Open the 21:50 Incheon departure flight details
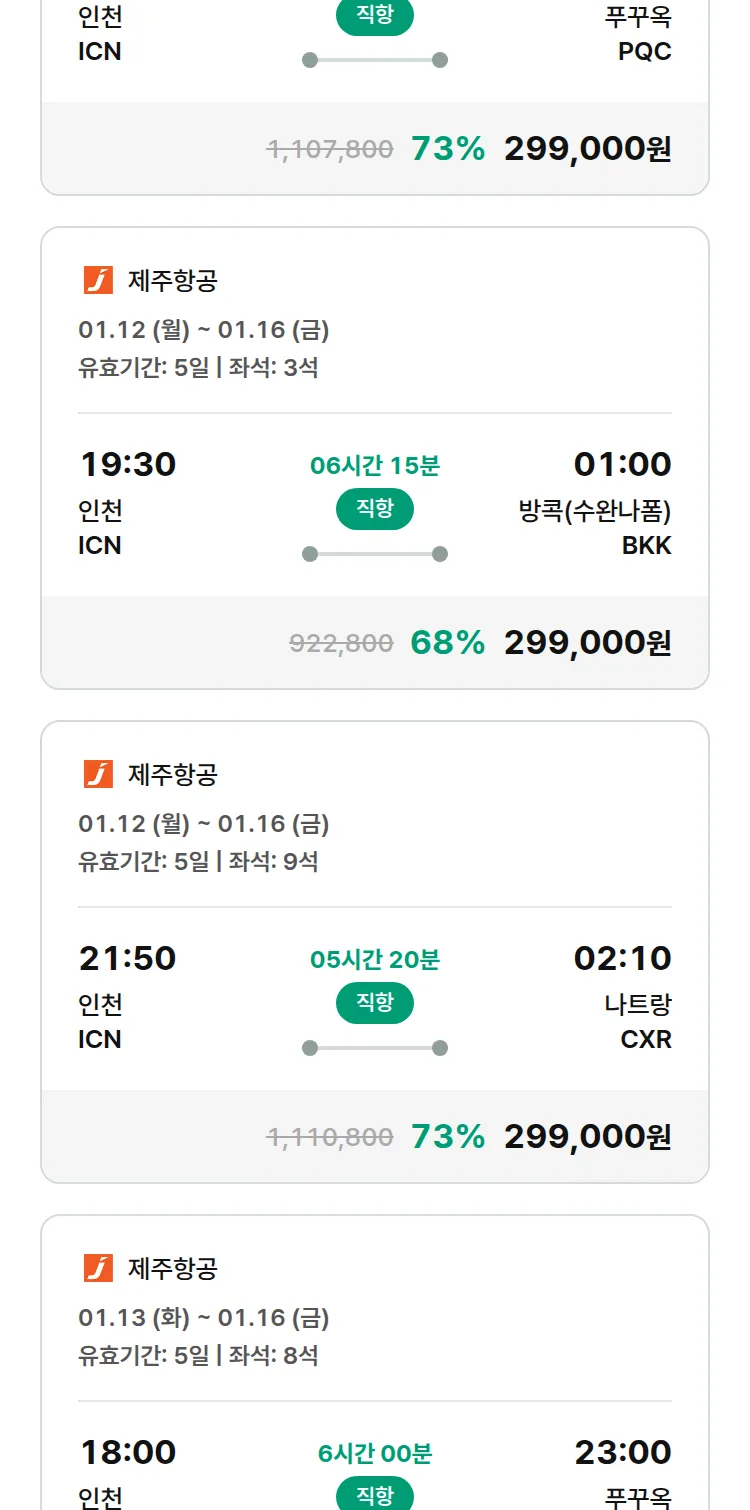This screenshot has height=1510, width=750. (x=127, y=958)
